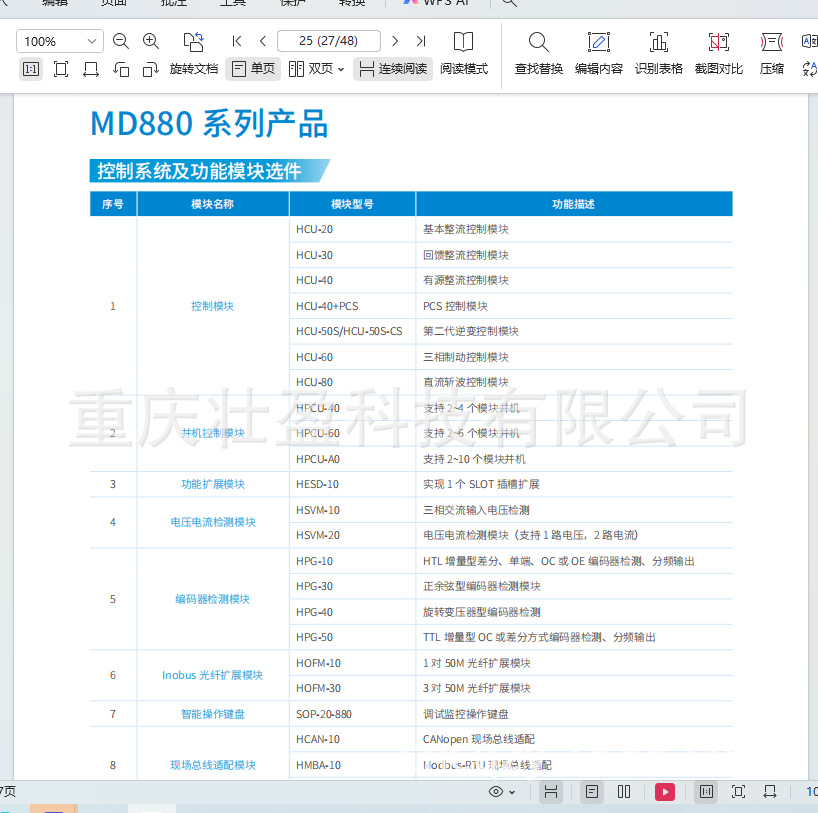Click the fit width icon in toolbar
818x813 pixels.
(91, 69)
